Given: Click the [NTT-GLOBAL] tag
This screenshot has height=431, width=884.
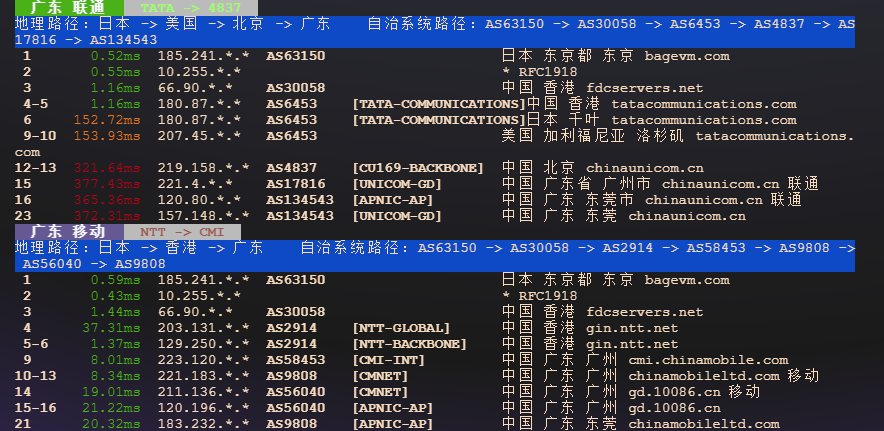Looking at the screenshot, I should pyautogui.click(x=401, y=328).
